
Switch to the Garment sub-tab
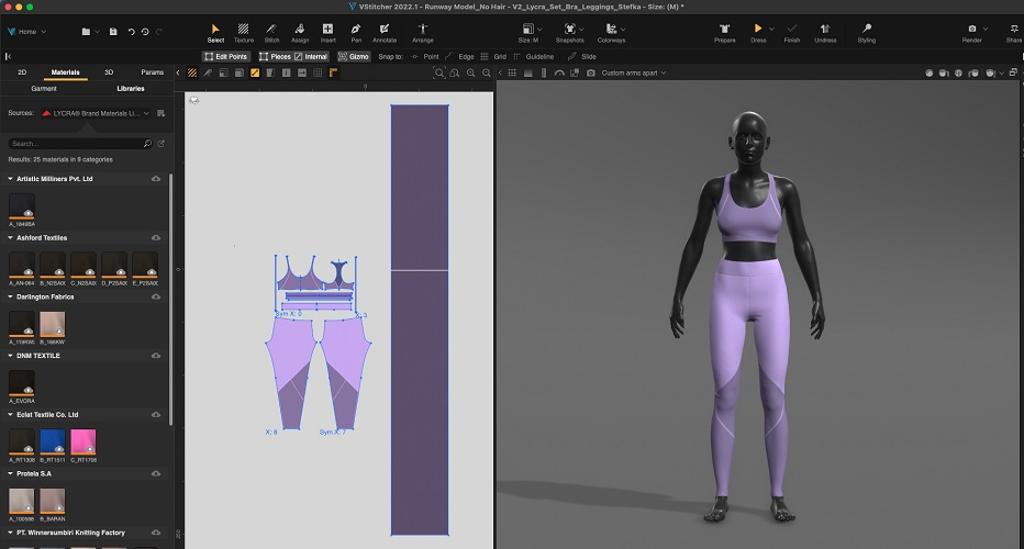pyautogui.click(x=44, y=88)
